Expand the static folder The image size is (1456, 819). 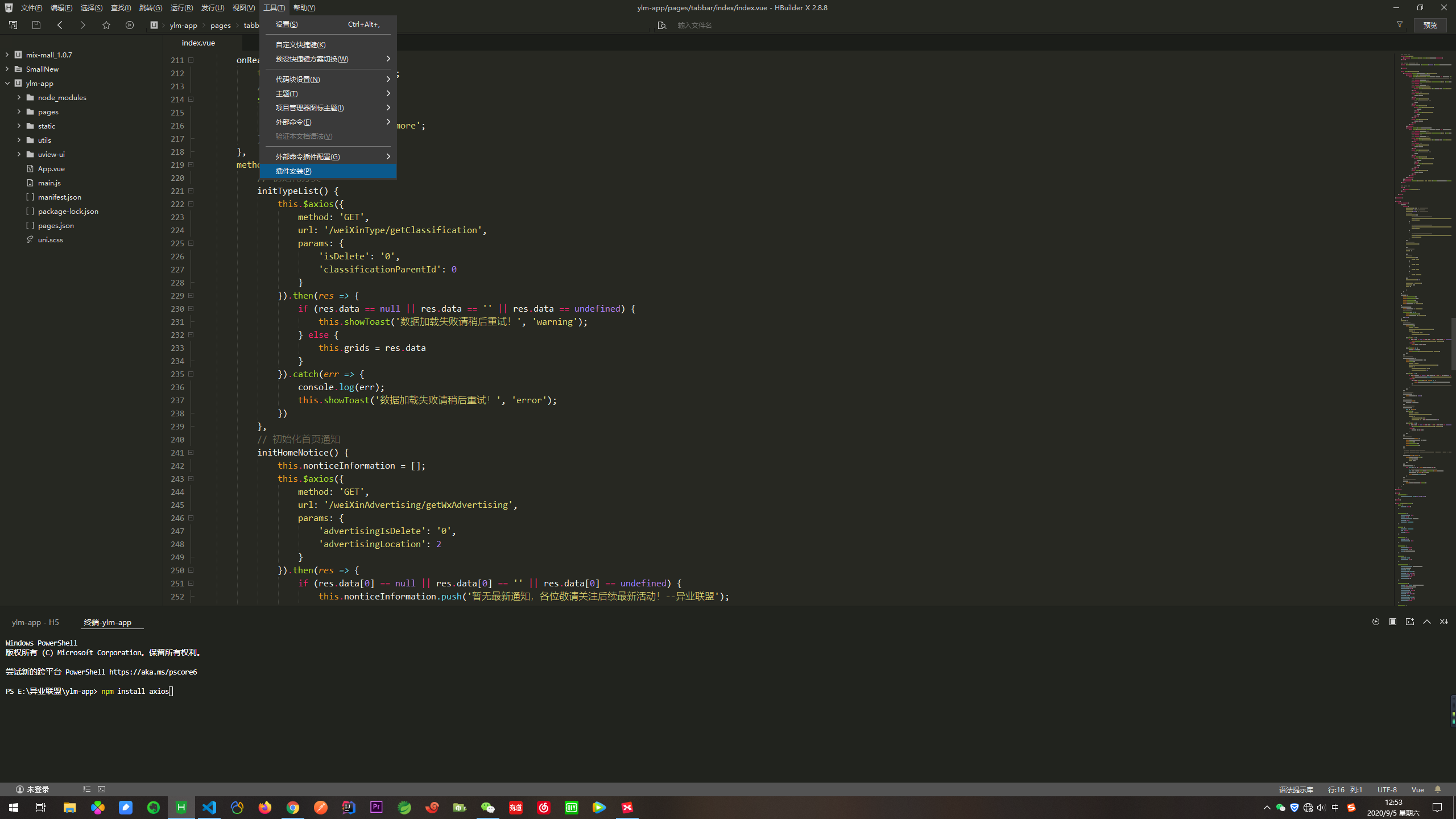click(19, 126)
